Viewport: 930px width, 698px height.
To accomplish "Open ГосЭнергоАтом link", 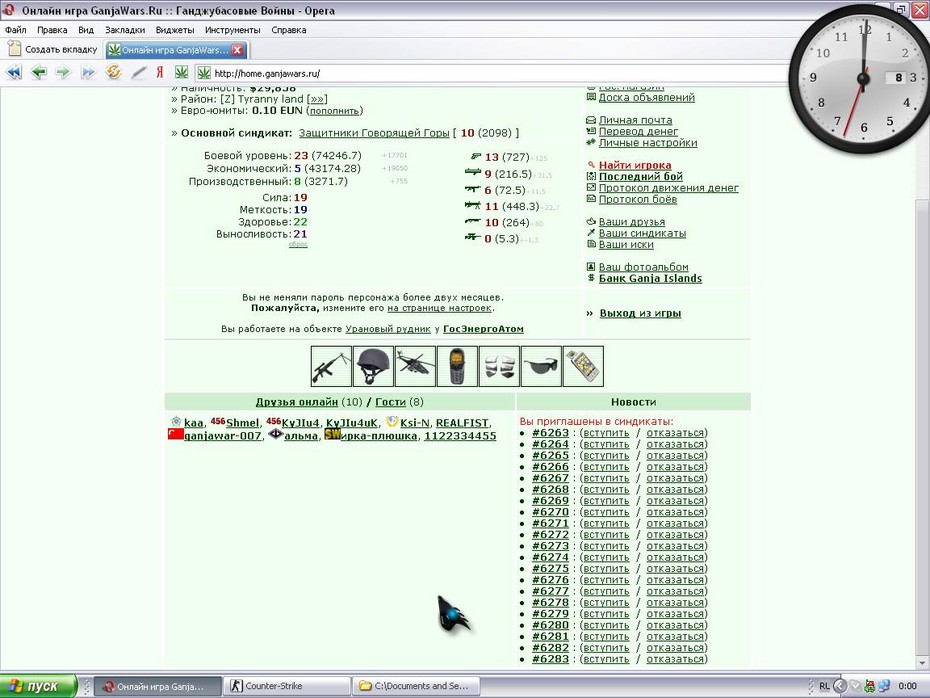I will 483,329.
